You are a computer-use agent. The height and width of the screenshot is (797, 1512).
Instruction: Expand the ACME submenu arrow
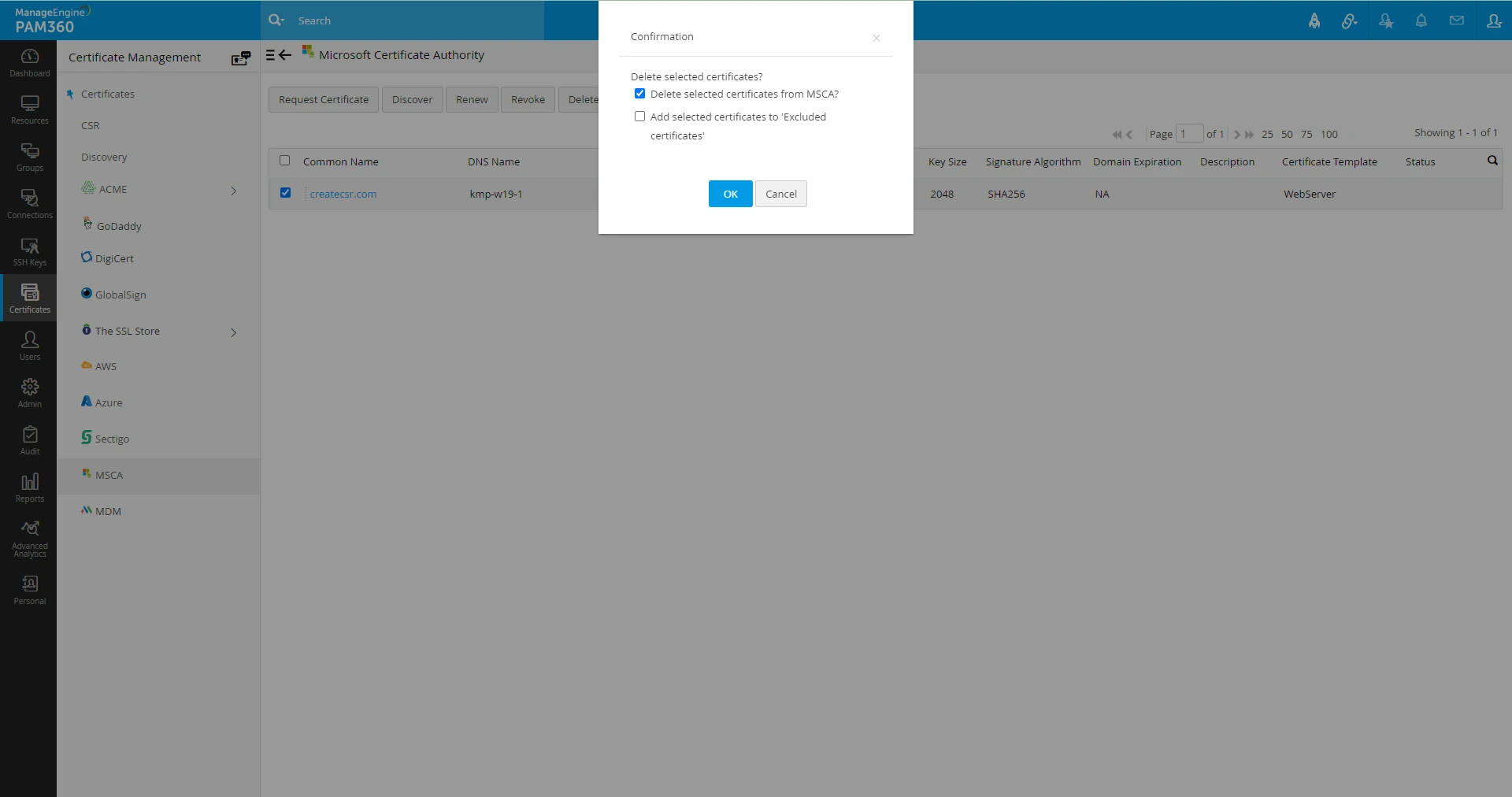[233, 191]
